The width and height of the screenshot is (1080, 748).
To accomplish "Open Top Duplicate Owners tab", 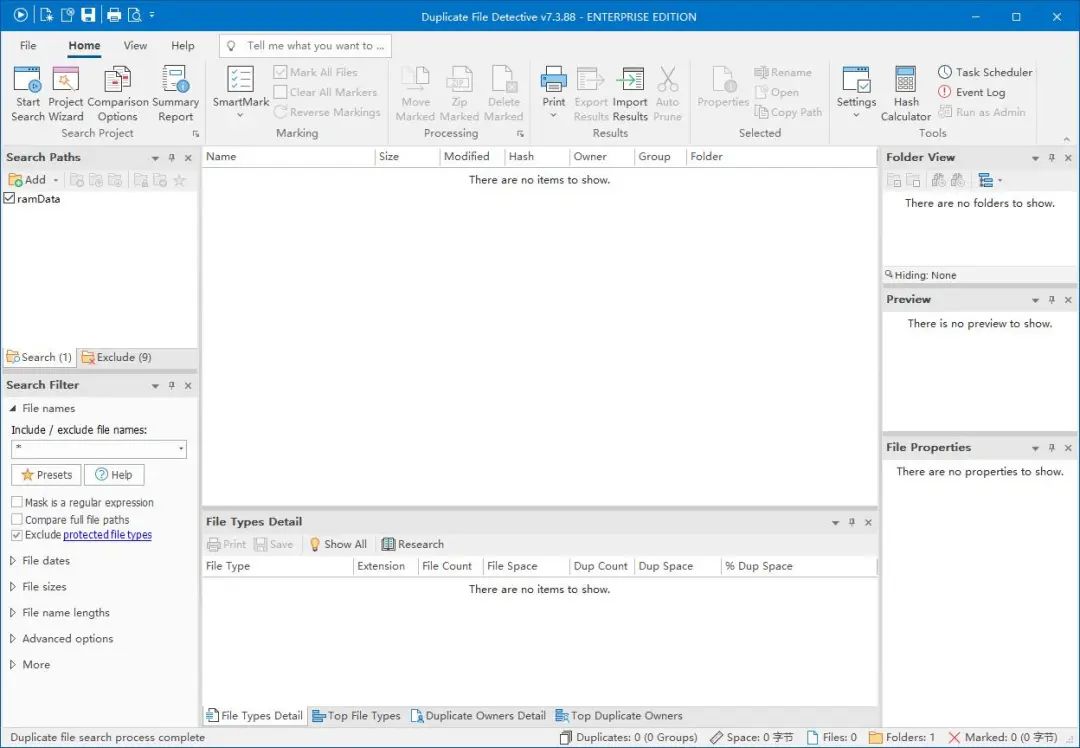I will click(x=619, y=716).
